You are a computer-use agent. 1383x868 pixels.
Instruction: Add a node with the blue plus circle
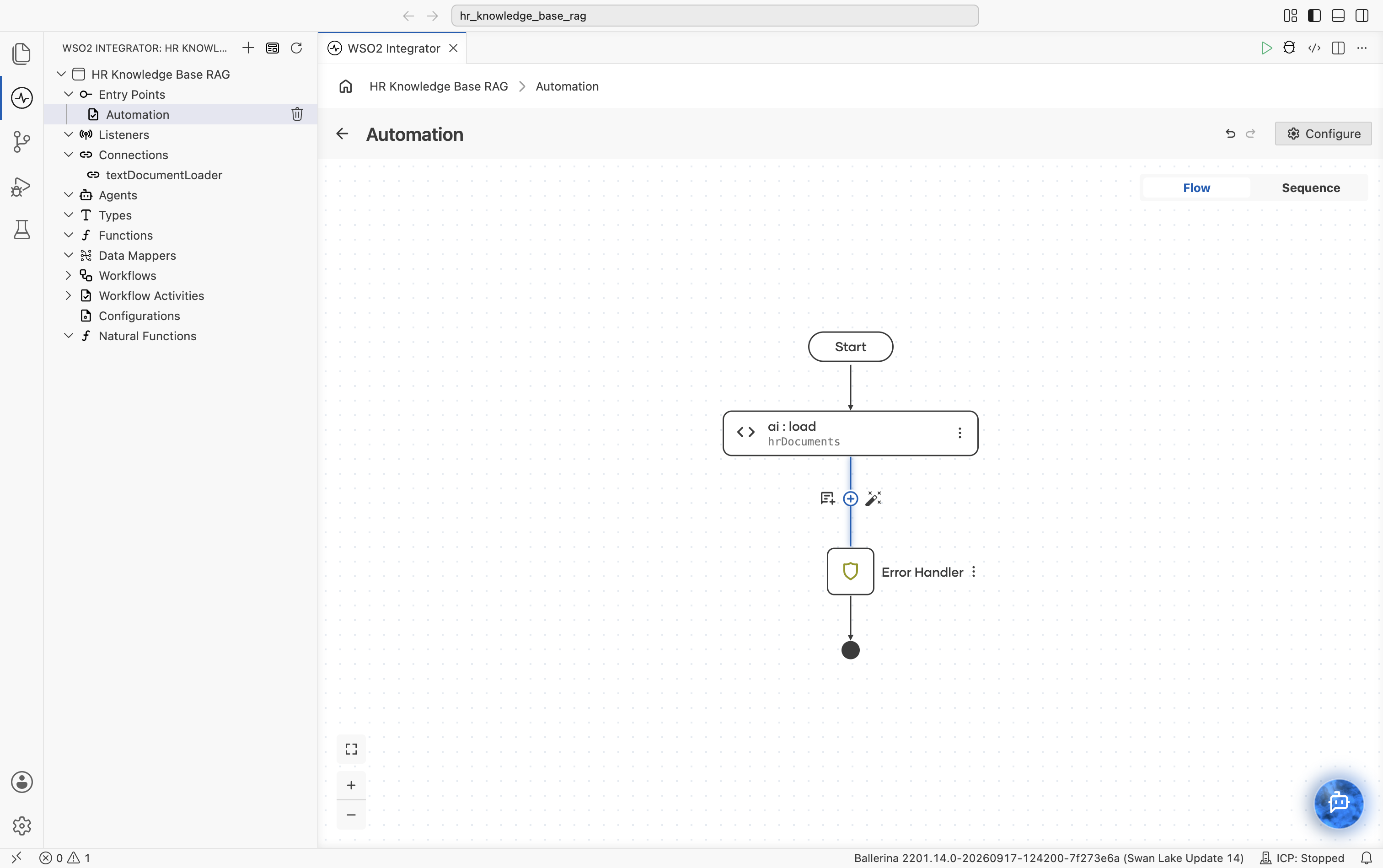(850, 498)
